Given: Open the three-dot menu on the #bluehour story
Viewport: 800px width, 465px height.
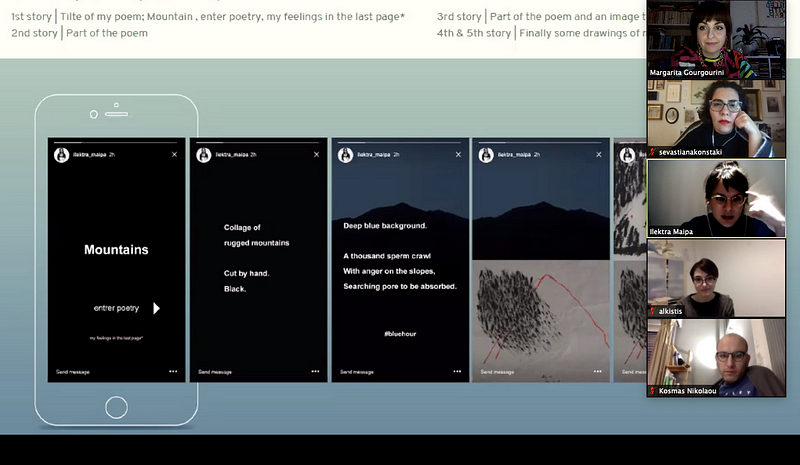Looking at the screenshot, I should (x=457, y=371).
